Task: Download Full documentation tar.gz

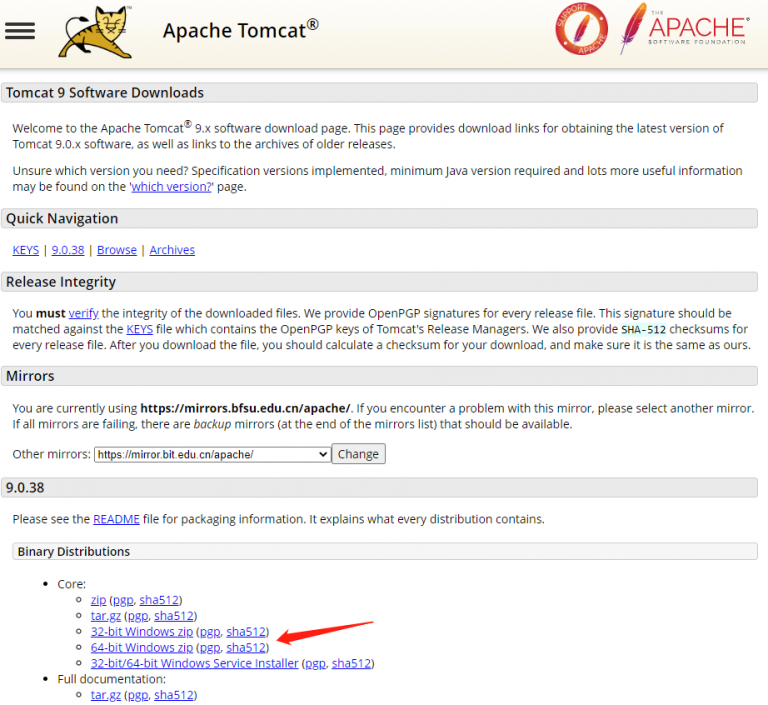Action: [105, 695]
